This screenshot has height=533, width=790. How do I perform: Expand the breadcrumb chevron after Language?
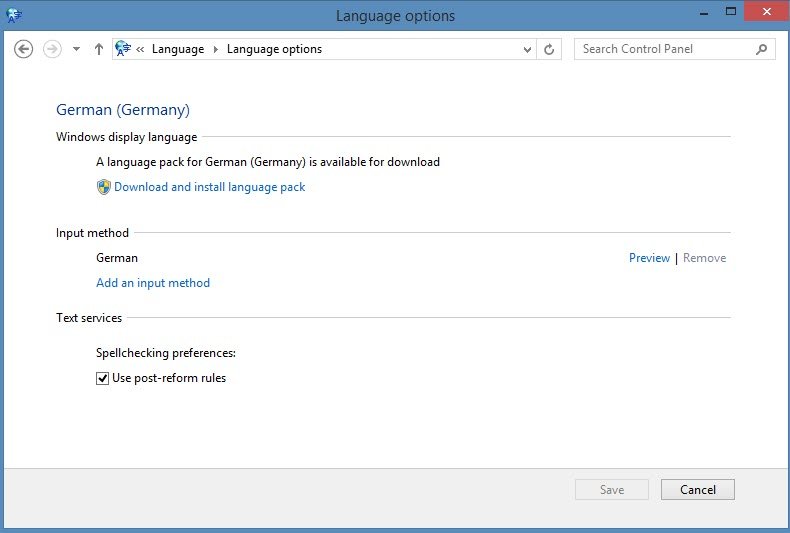point(215,49)
